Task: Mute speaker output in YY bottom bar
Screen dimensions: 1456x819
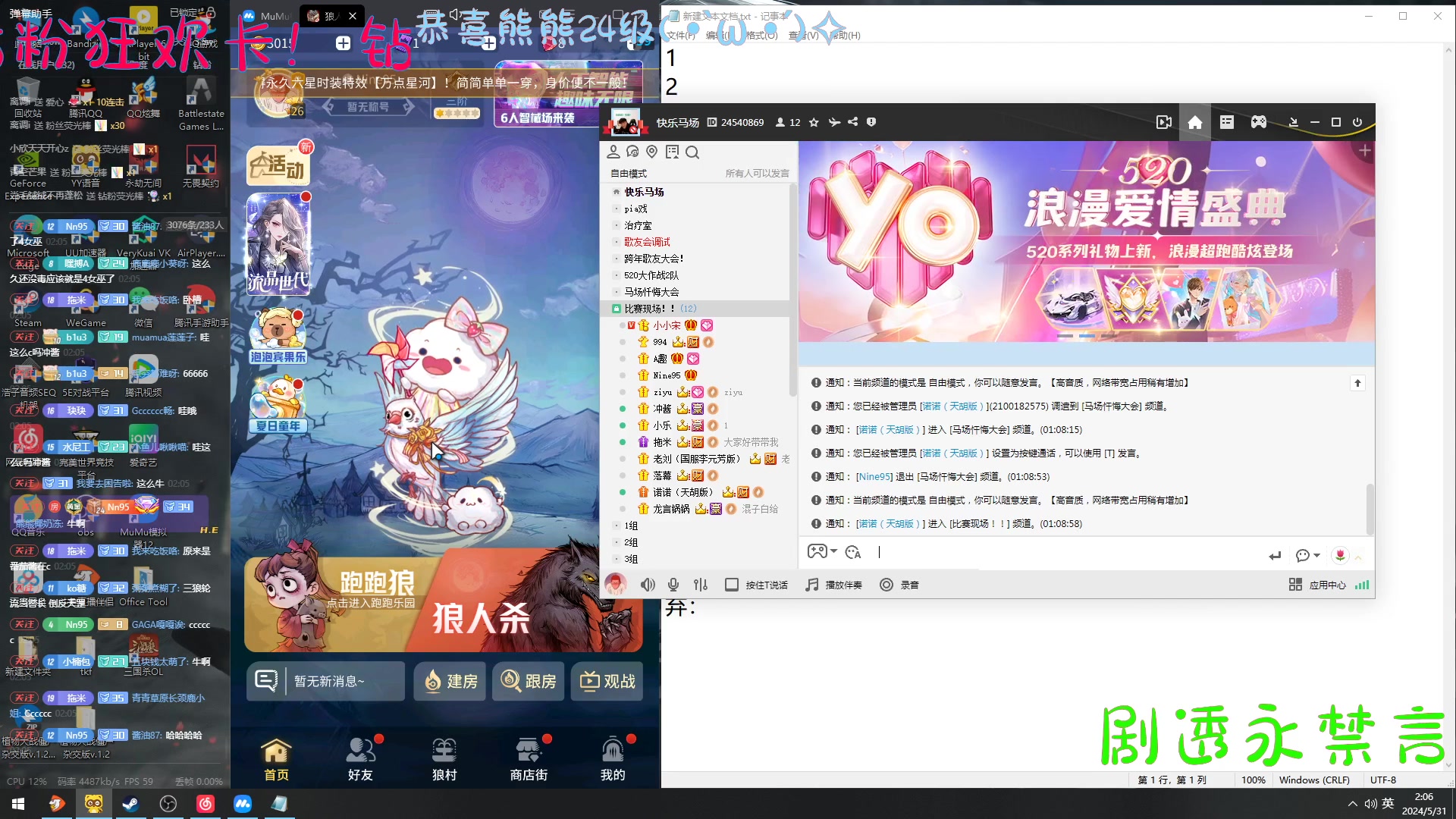Action: coord(647,585)
